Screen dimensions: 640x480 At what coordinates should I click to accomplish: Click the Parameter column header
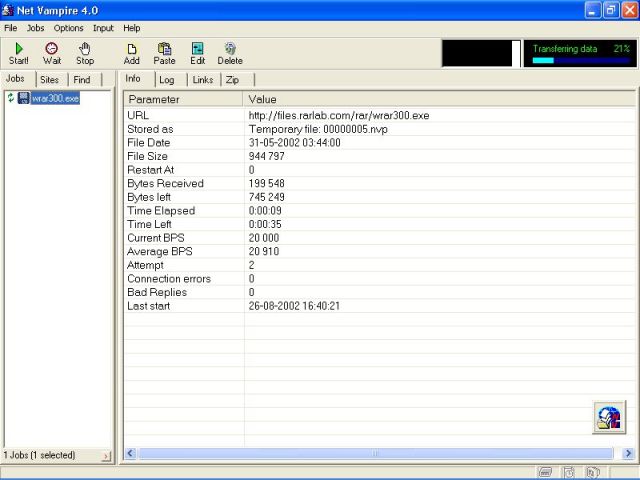pyautogui.click(x=183, y=99)
